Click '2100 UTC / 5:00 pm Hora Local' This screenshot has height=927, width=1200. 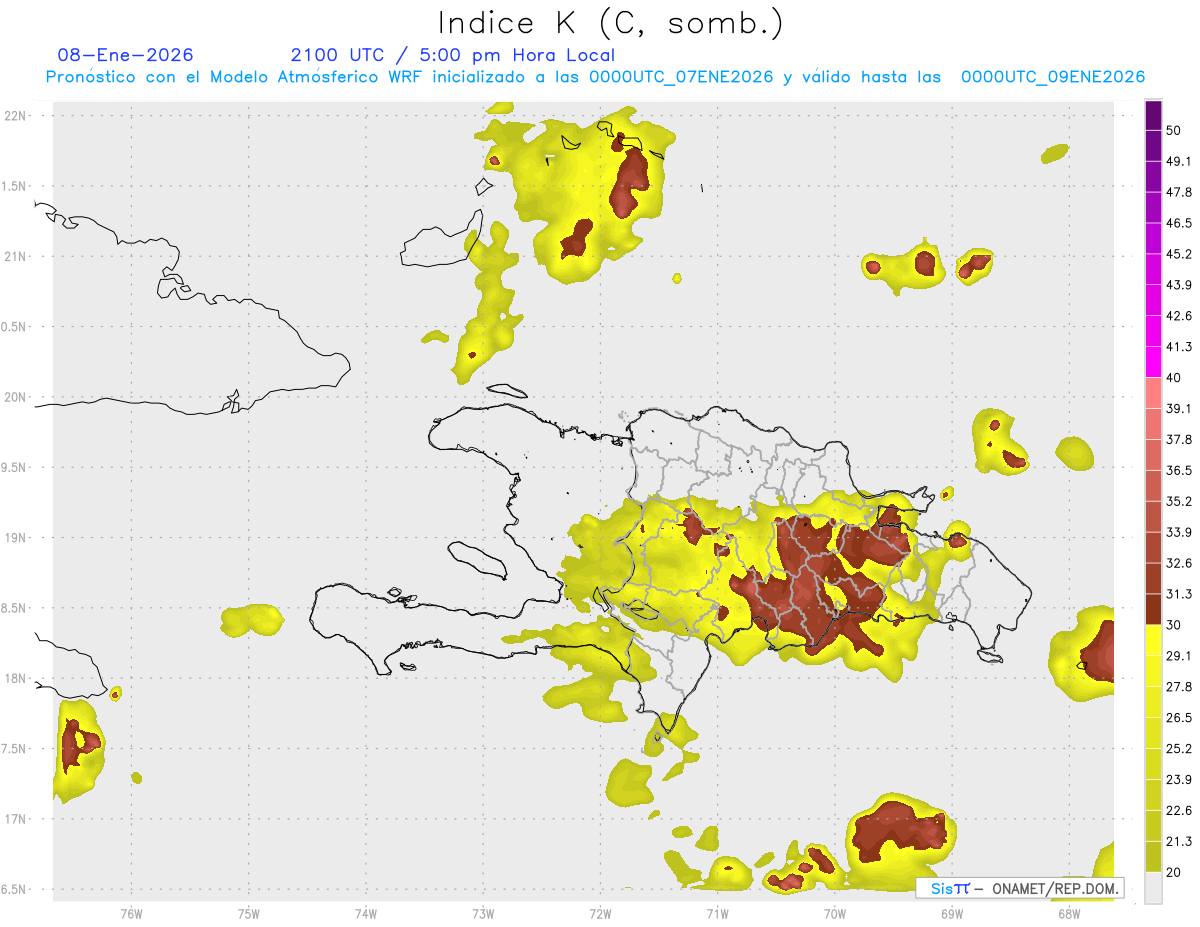(x=453, y=56)
